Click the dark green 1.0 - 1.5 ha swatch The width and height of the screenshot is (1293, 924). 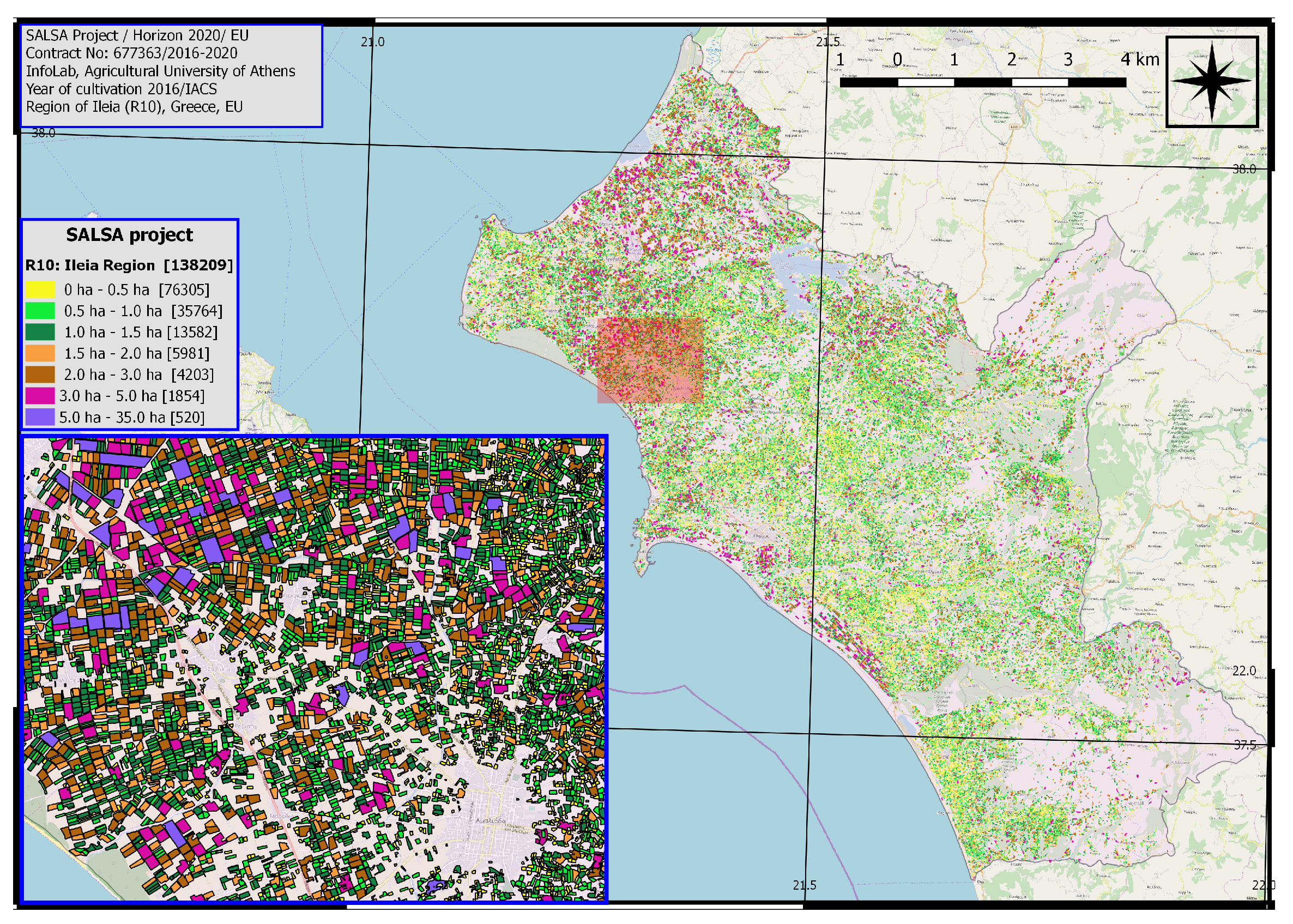click(40, 331)
